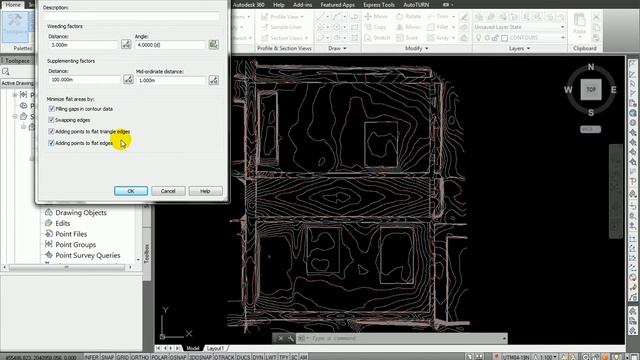Click Sample Lines in ribbon
The height and width of the screenshot is (360, 640).
tap(282, 27)
